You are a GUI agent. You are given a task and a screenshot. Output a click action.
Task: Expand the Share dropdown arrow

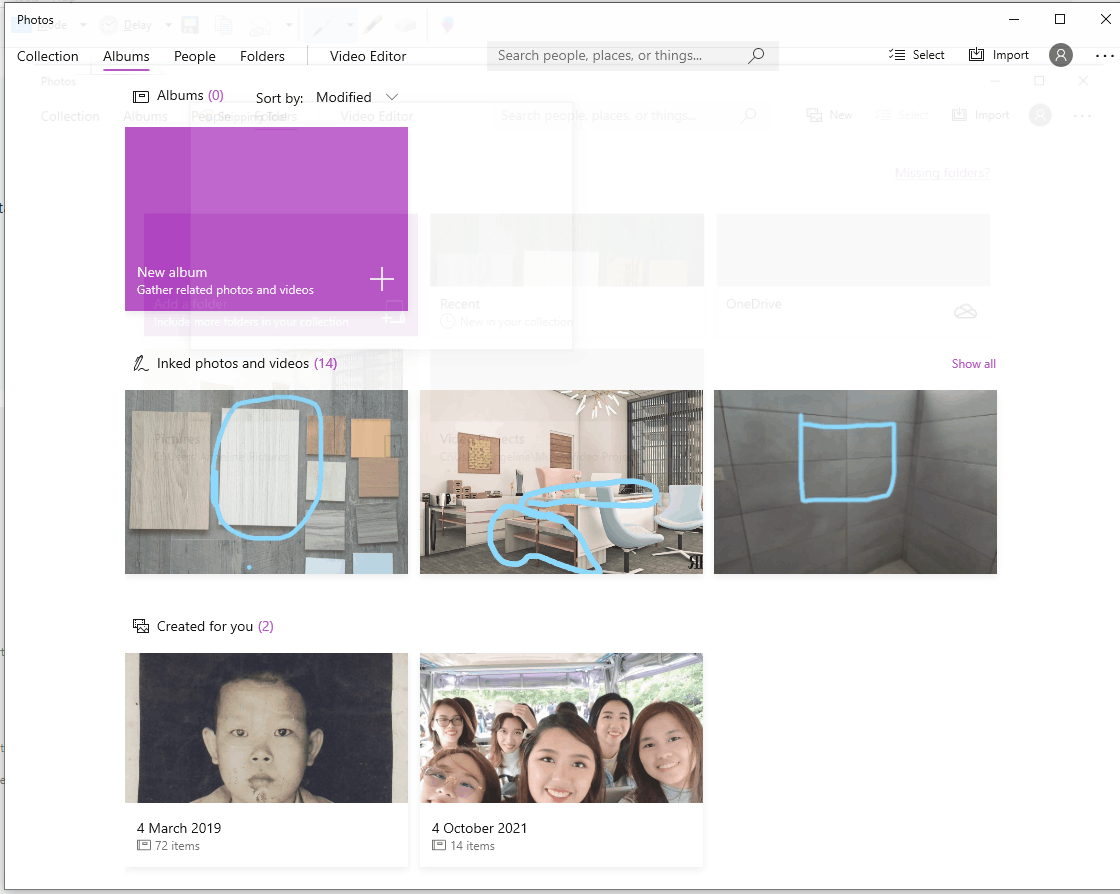click(288, 24)
